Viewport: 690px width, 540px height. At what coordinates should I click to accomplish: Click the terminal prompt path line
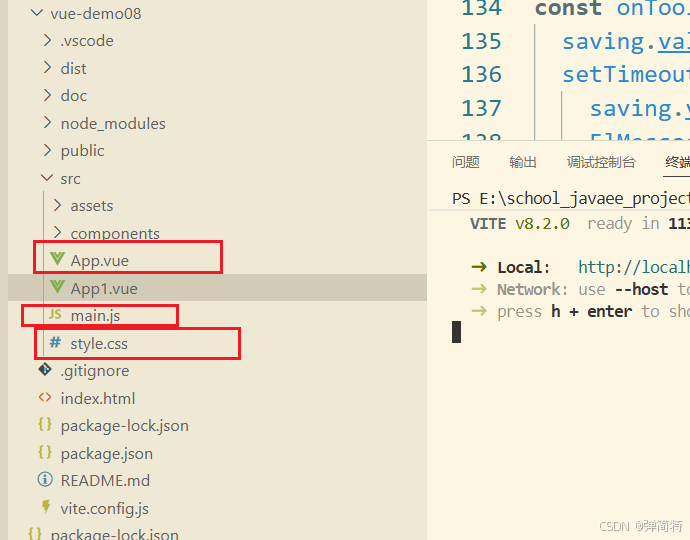tap(571, 198)
